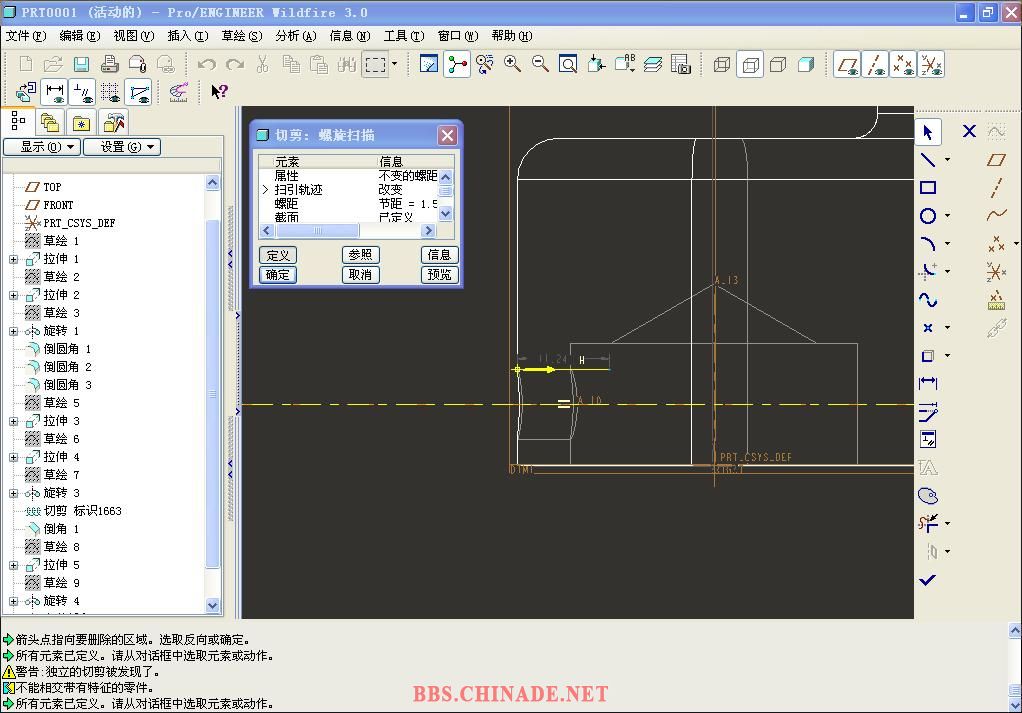Click the print icon in toolbar
This screenshot has width=1022, height=713.
110,65
